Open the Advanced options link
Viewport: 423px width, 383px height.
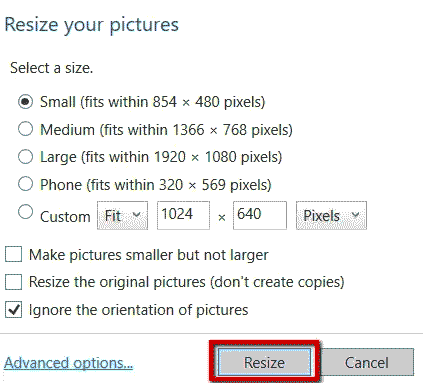(x=68, y=363)
